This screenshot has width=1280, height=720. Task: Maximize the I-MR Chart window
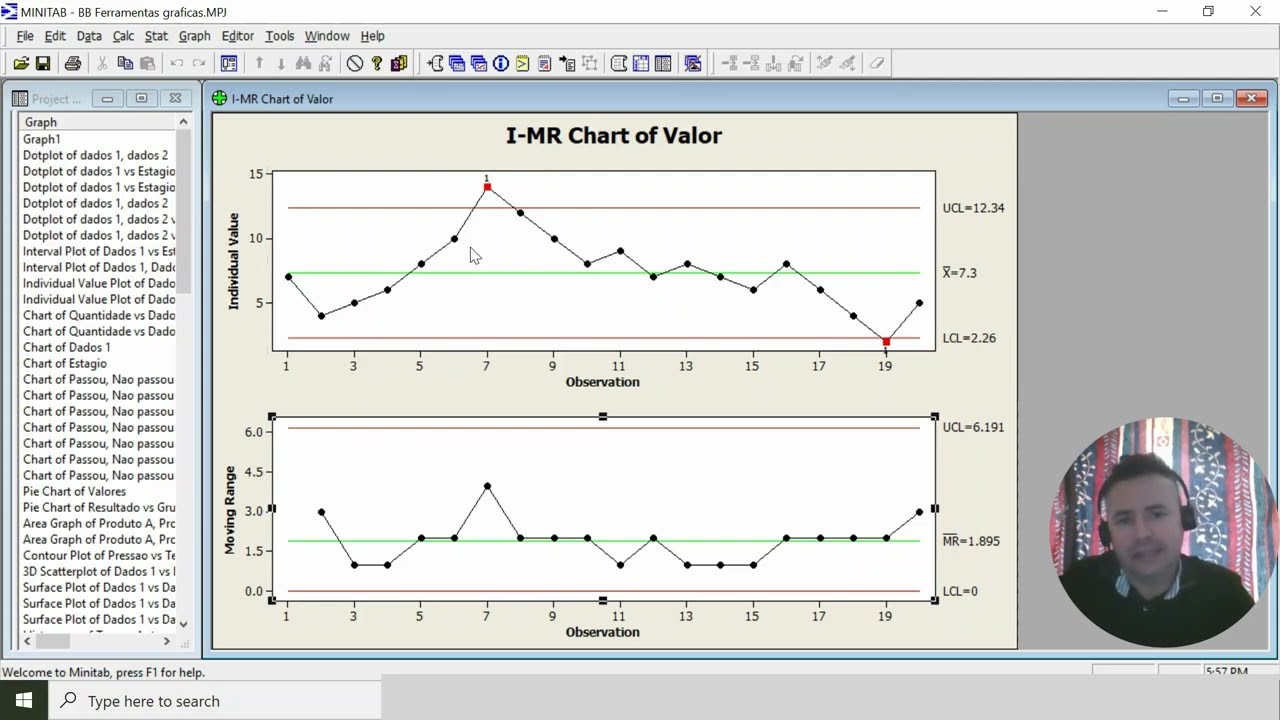(1217, 98)
